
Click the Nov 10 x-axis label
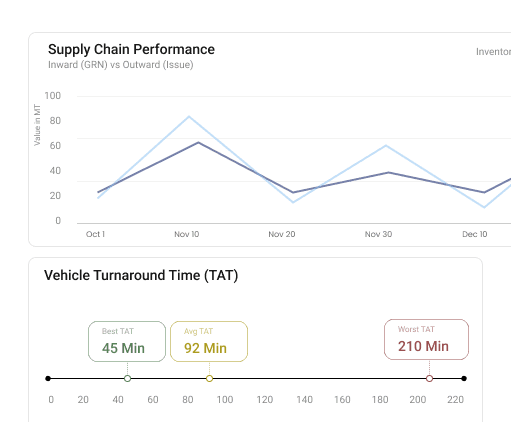pyautogui.click(x=187, y=234)
